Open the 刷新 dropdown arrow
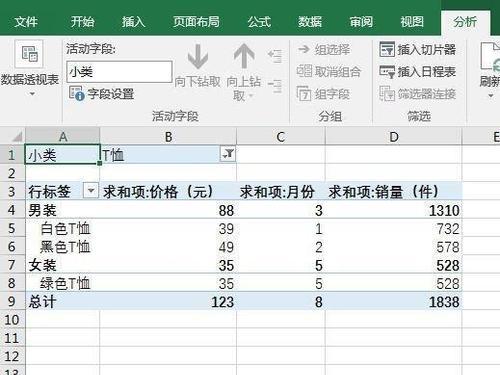The width and height of the screenshot is (500, 375). (x=491, y=96)
